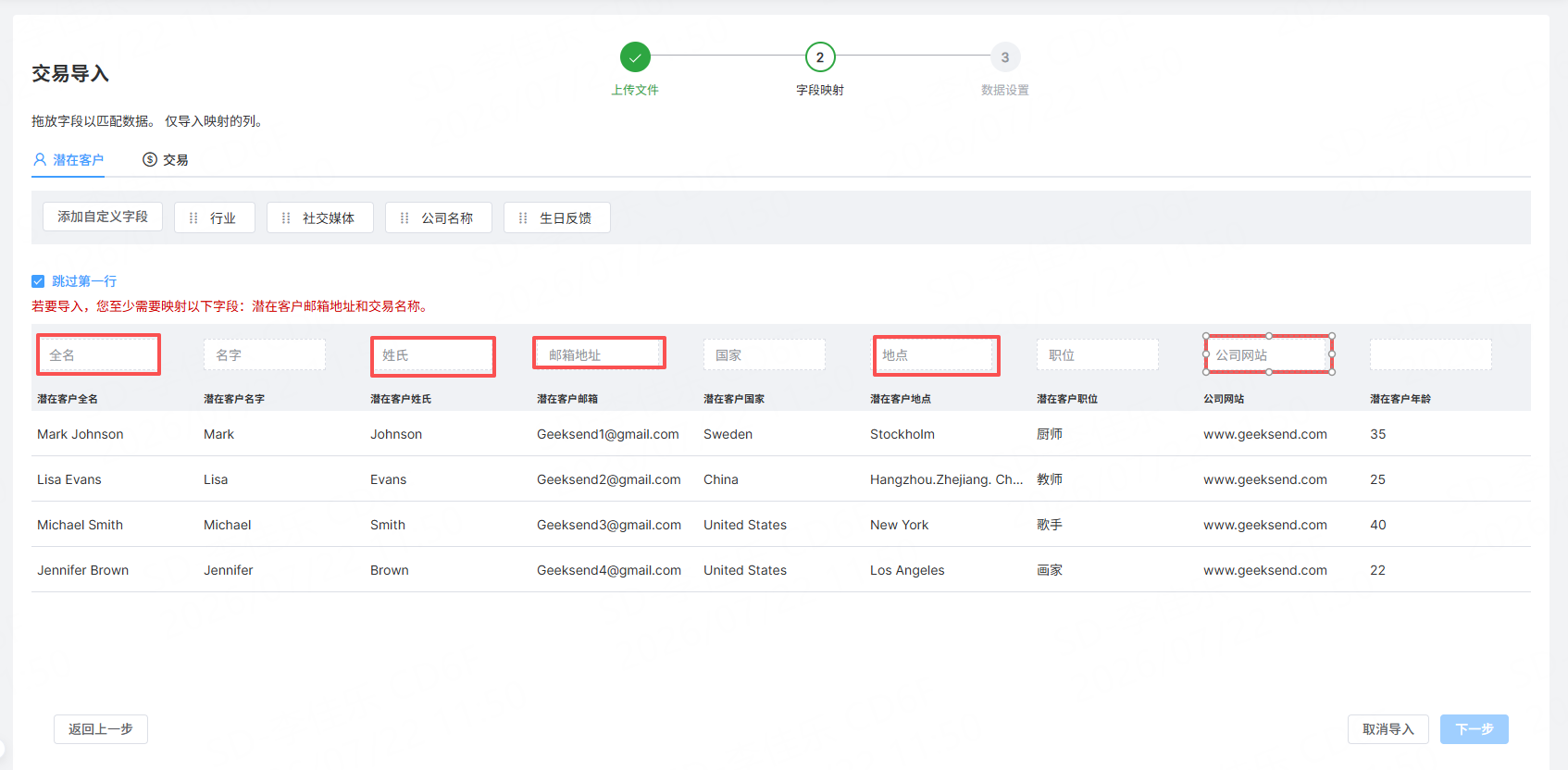This screenshot has height=770, width=1568.
Task: Click drag handle icon on 生日反馈 field
Action: pos(523,218)
